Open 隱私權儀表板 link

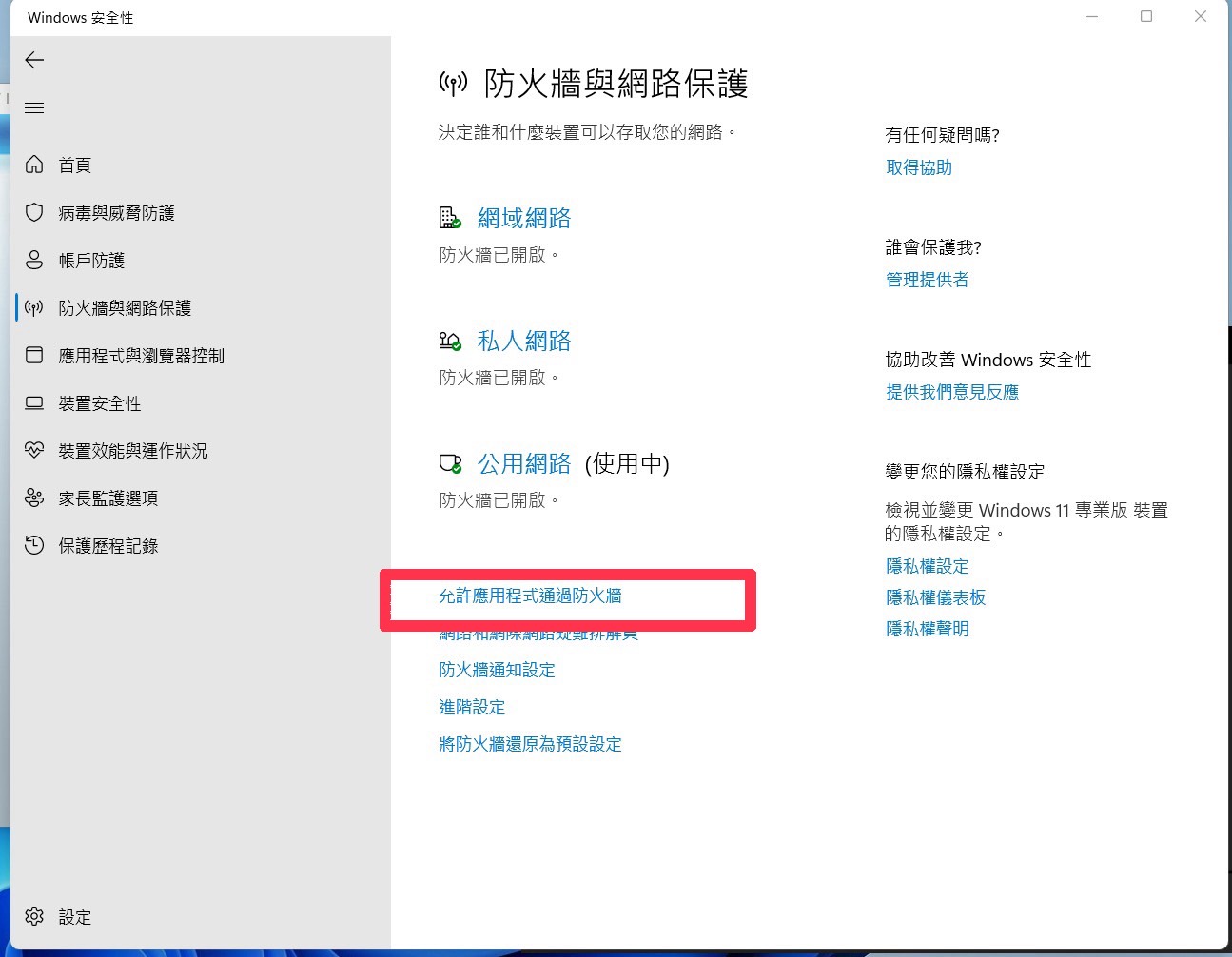tap(936, 597)
